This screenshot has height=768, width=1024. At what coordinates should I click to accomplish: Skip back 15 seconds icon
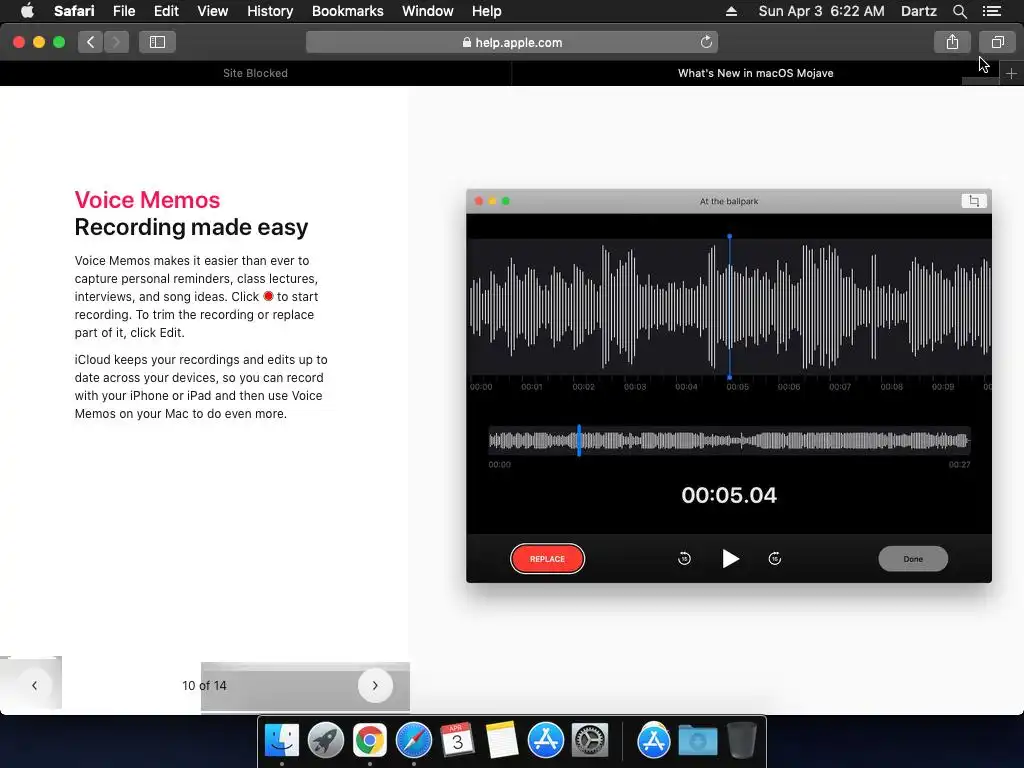pyautogui.click(x=684, y=558)
